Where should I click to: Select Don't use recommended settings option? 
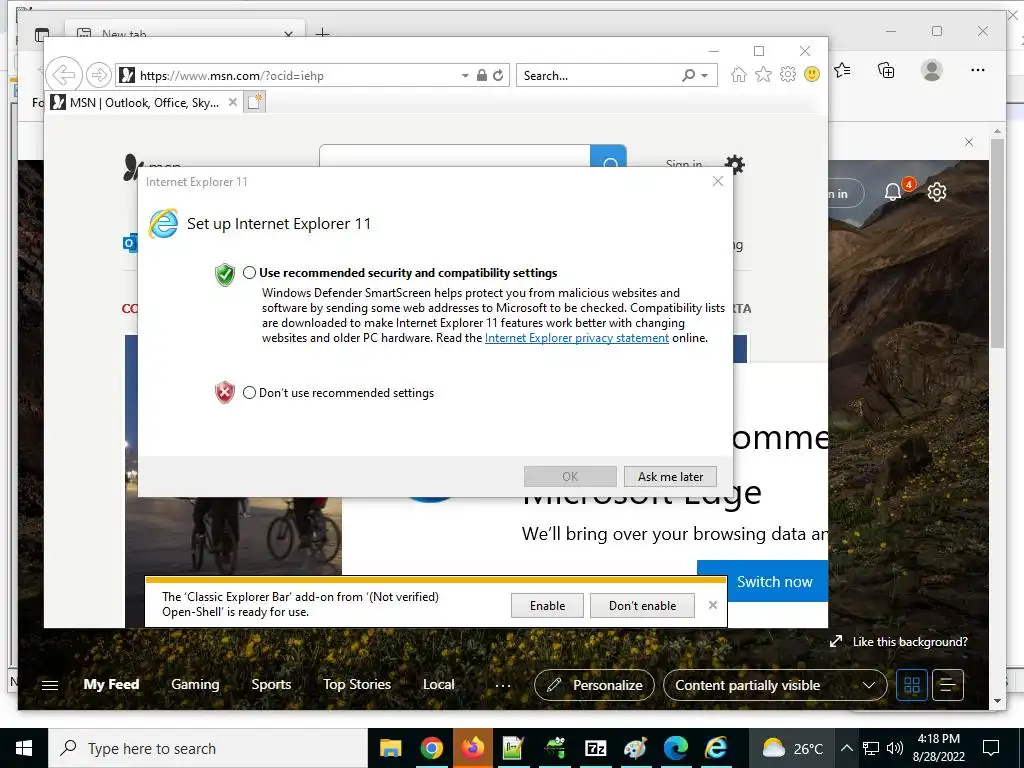coord(249,392)
